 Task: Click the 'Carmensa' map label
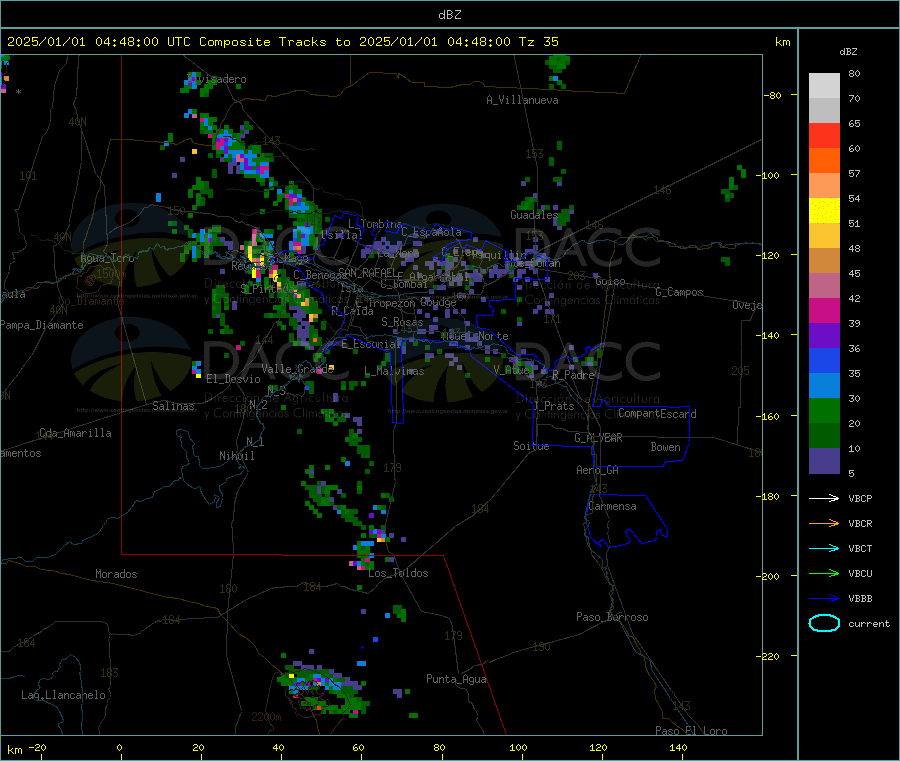click(612, 506)
